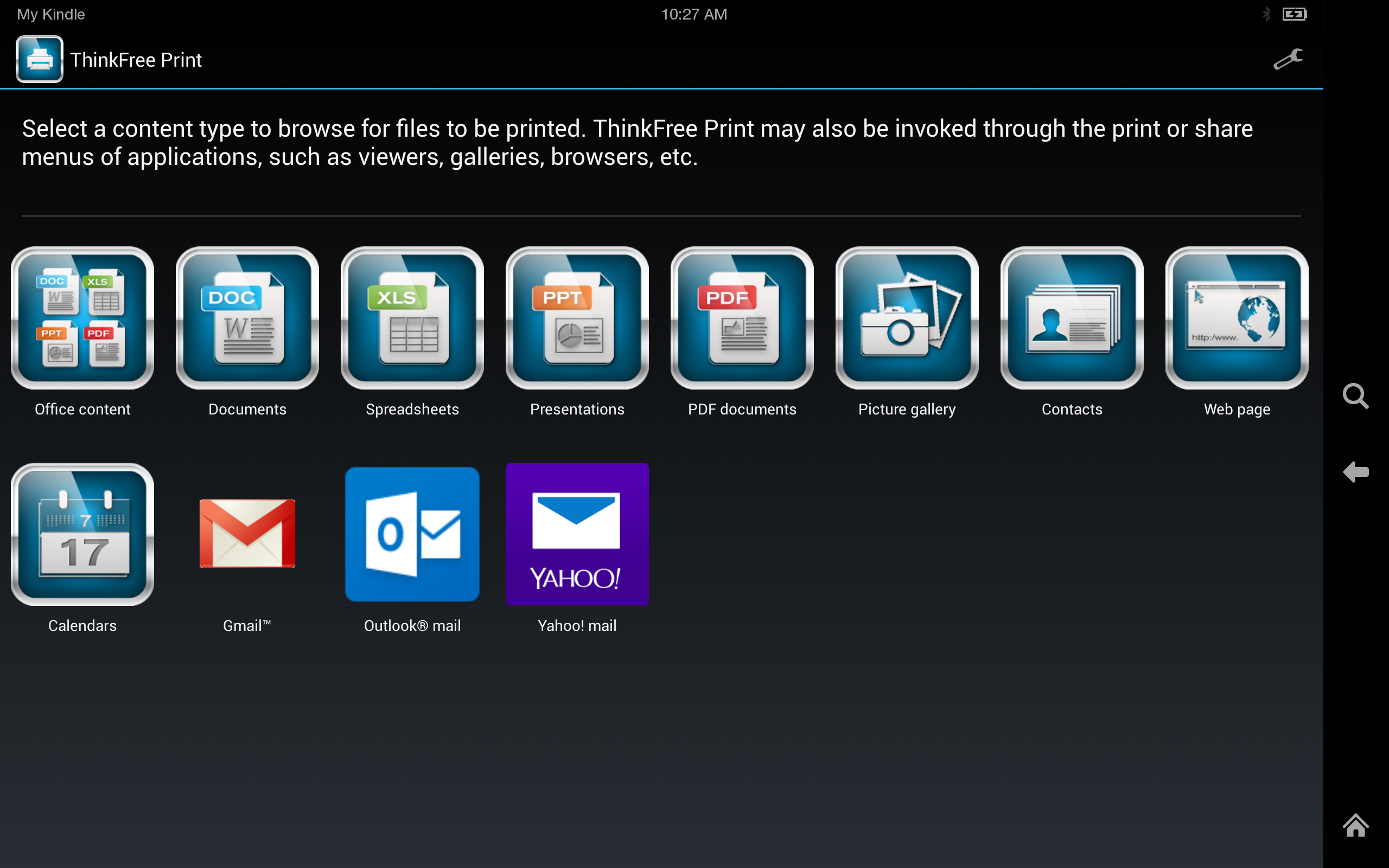Click My Kindle in the top bar
The height and width of the screenshot is (868, 1389).
tap(50, 14)
